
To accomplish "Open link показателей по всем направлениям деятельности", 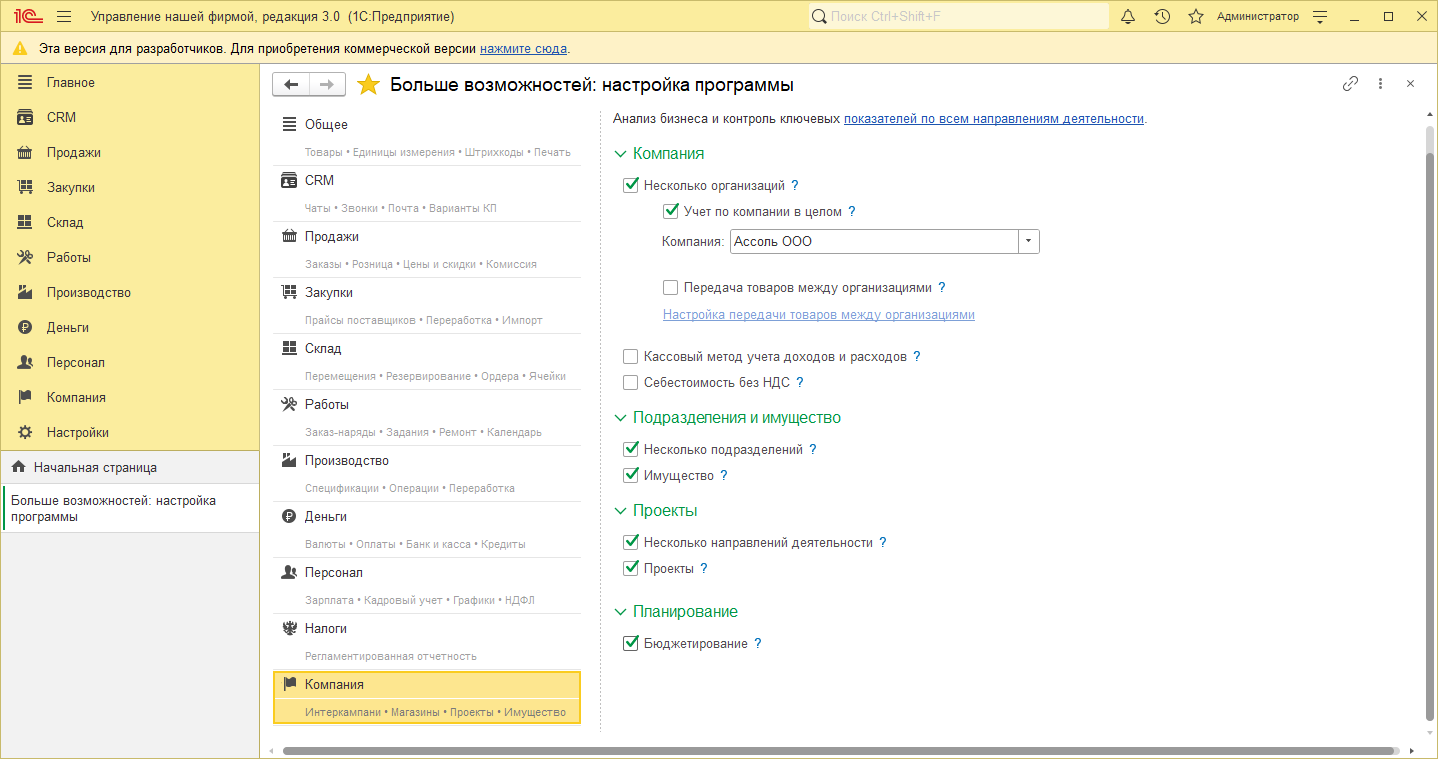I will point(993,119).
